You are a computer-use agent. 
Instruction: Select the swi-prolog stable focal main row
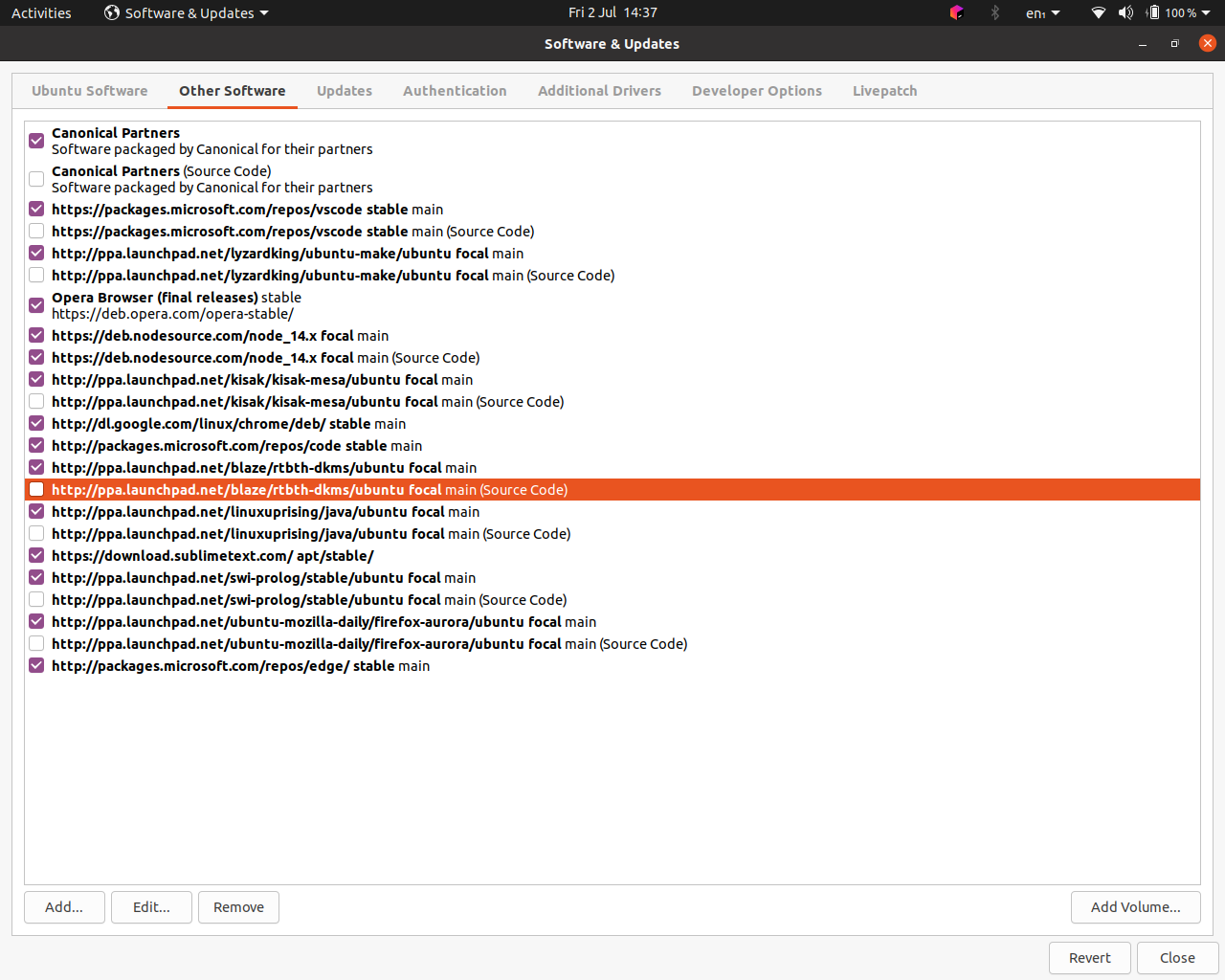(x=612, y=578)
